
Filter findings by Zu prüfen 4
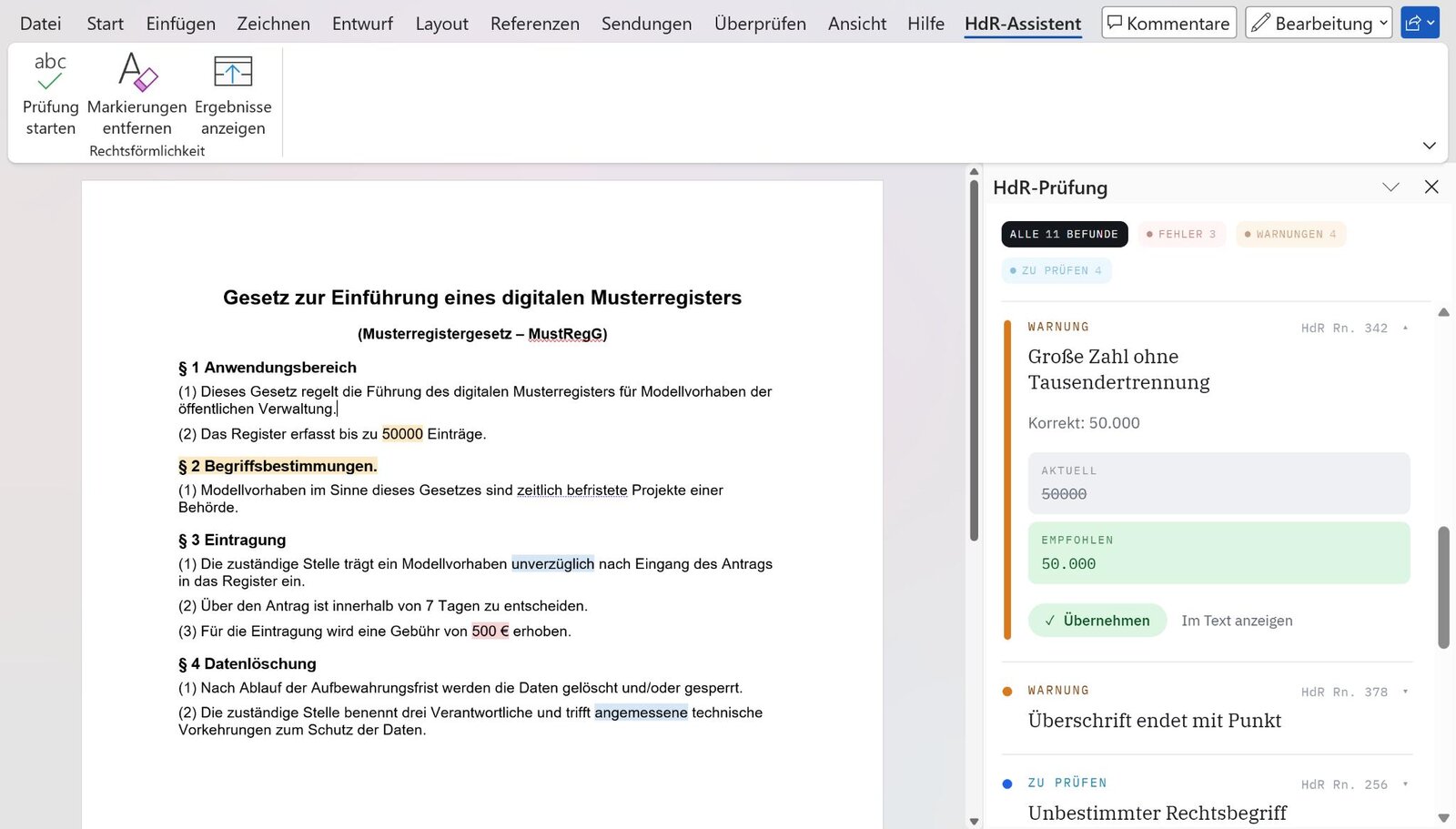(x=1057, y=270)
